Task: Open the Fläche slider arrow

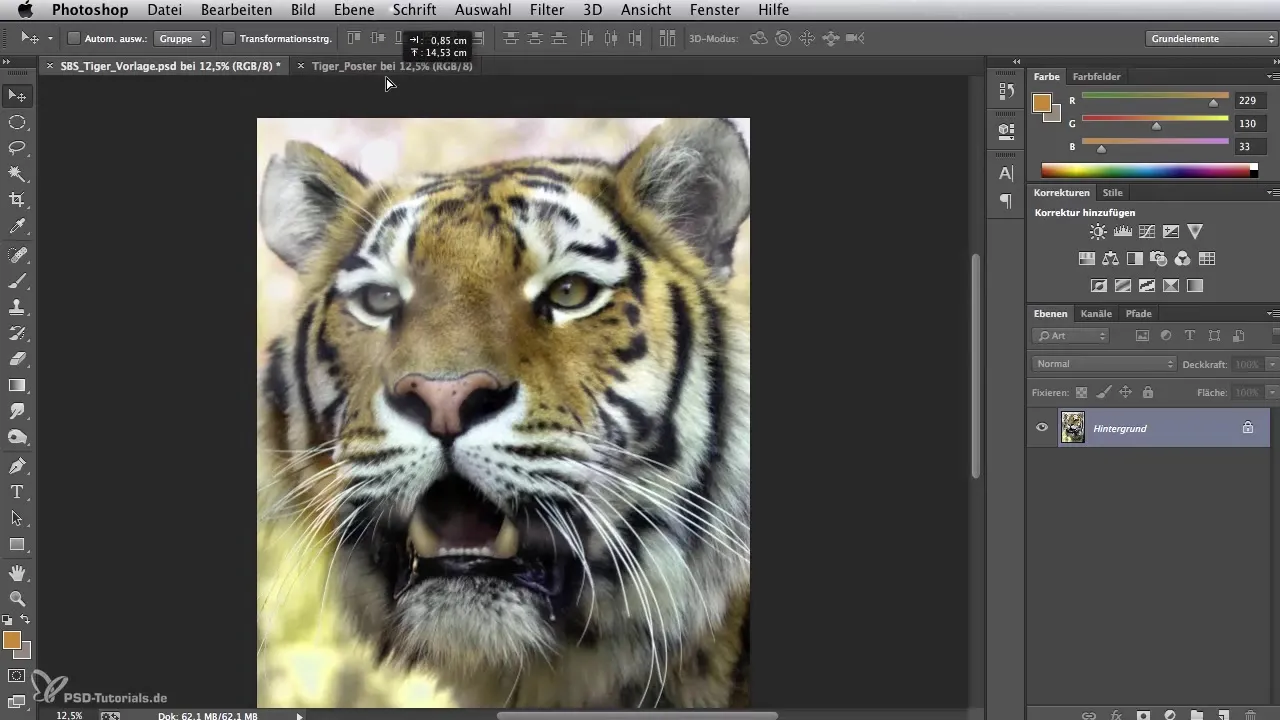Action: 1272,393
